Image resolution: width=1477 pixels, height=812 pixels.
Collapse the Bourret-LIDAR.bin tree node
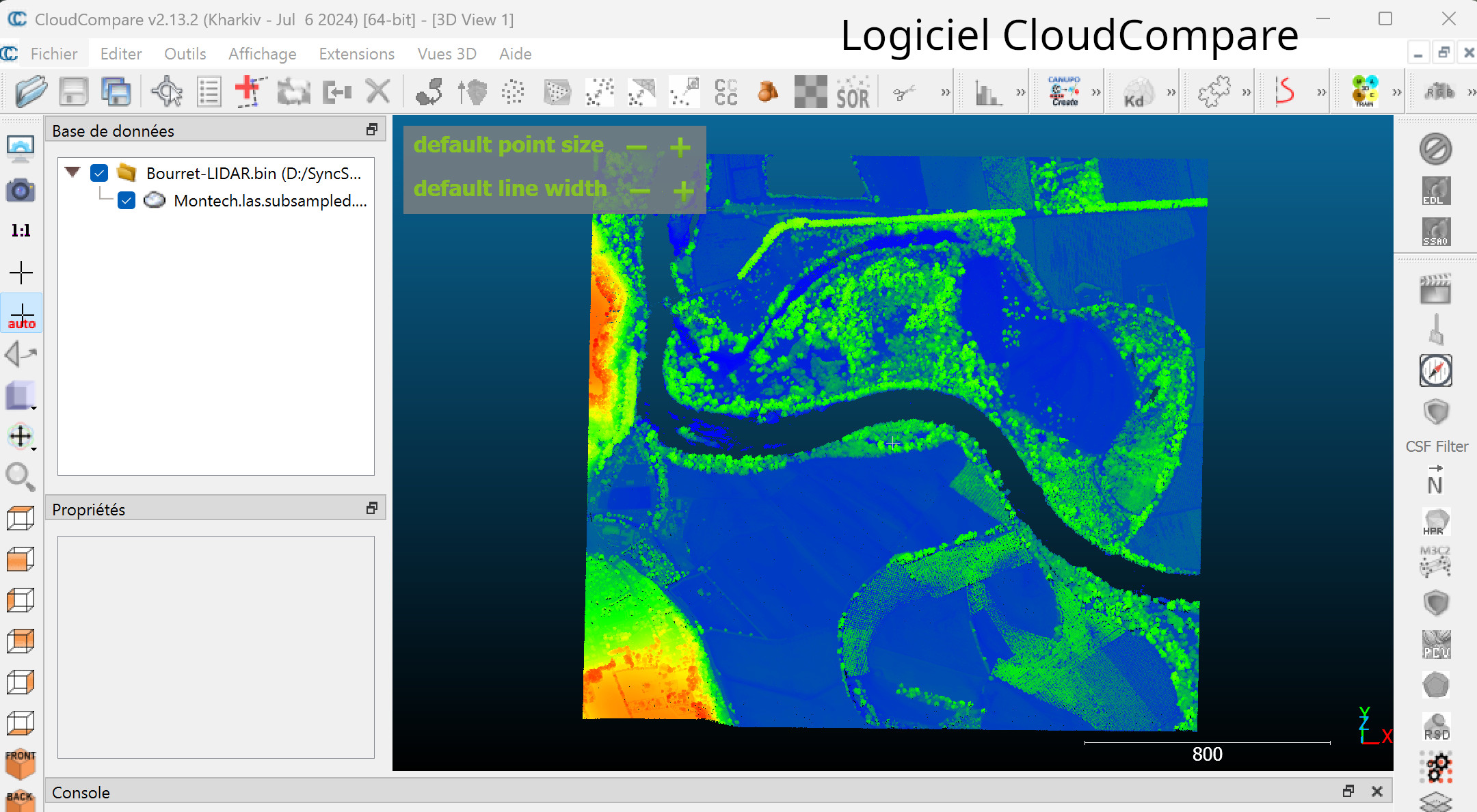[x=72, y=172]
